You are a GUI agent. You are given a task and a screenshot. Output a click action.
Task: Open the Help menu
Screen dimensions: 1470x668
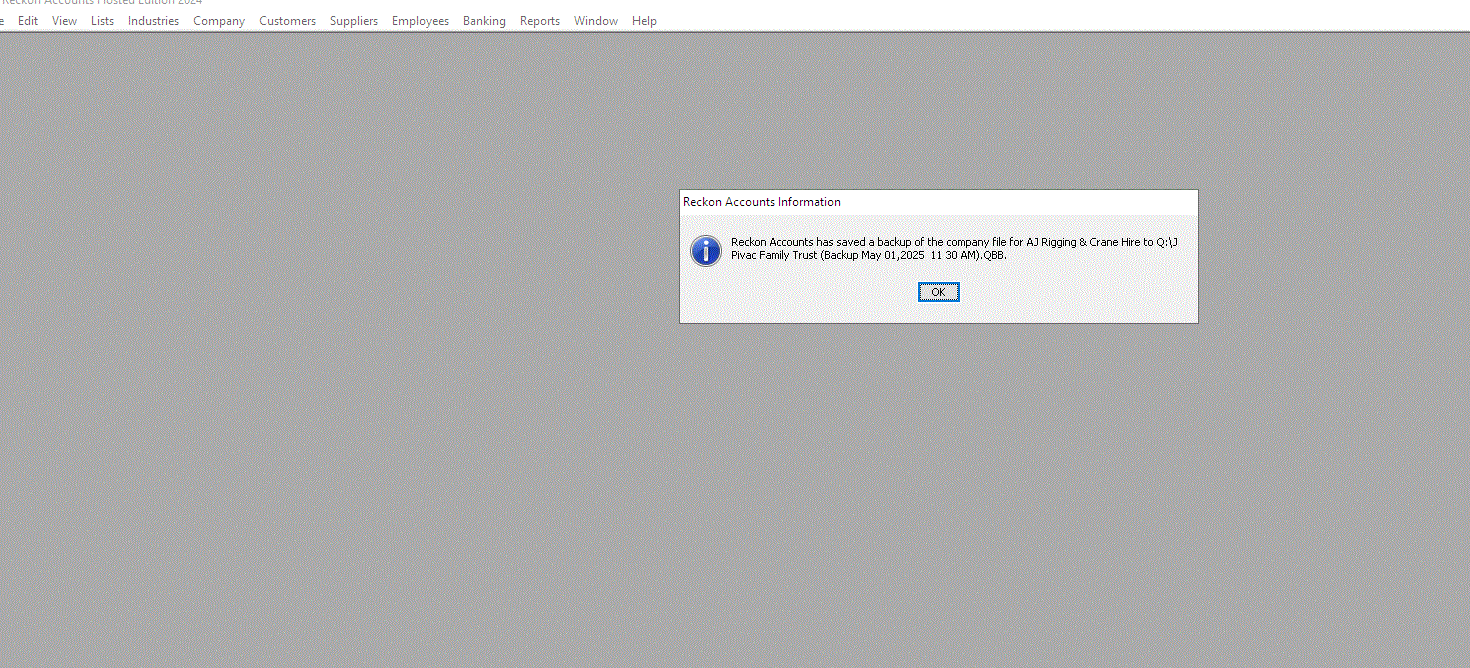tap(644, 21)
